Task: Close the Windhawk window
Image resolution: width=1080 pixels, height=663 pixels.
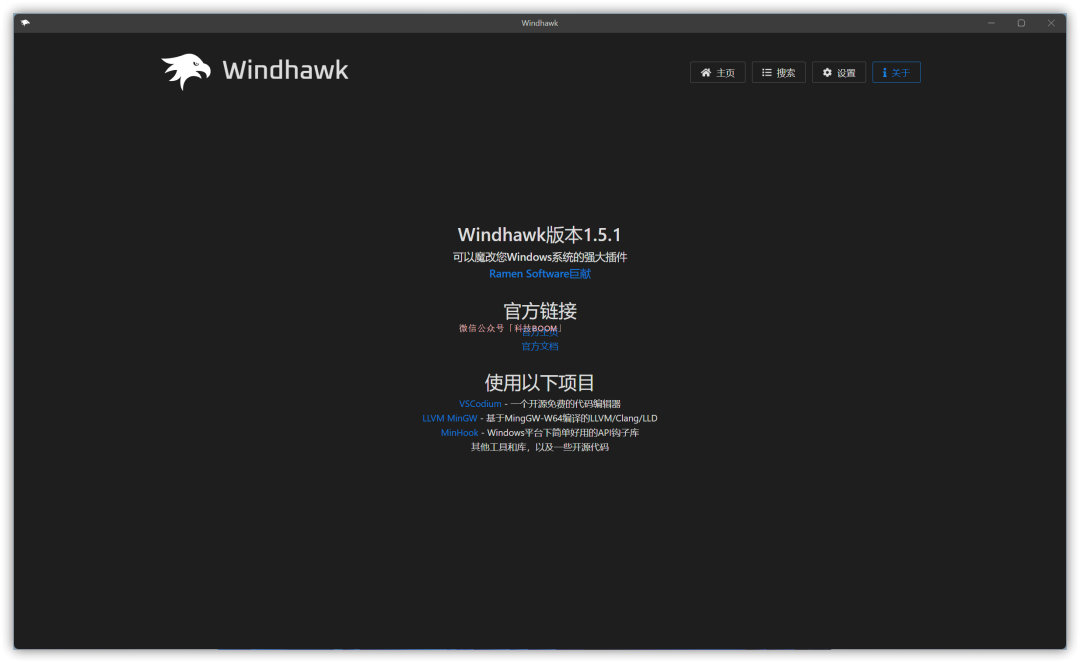Action: (x=1051, y=23)
